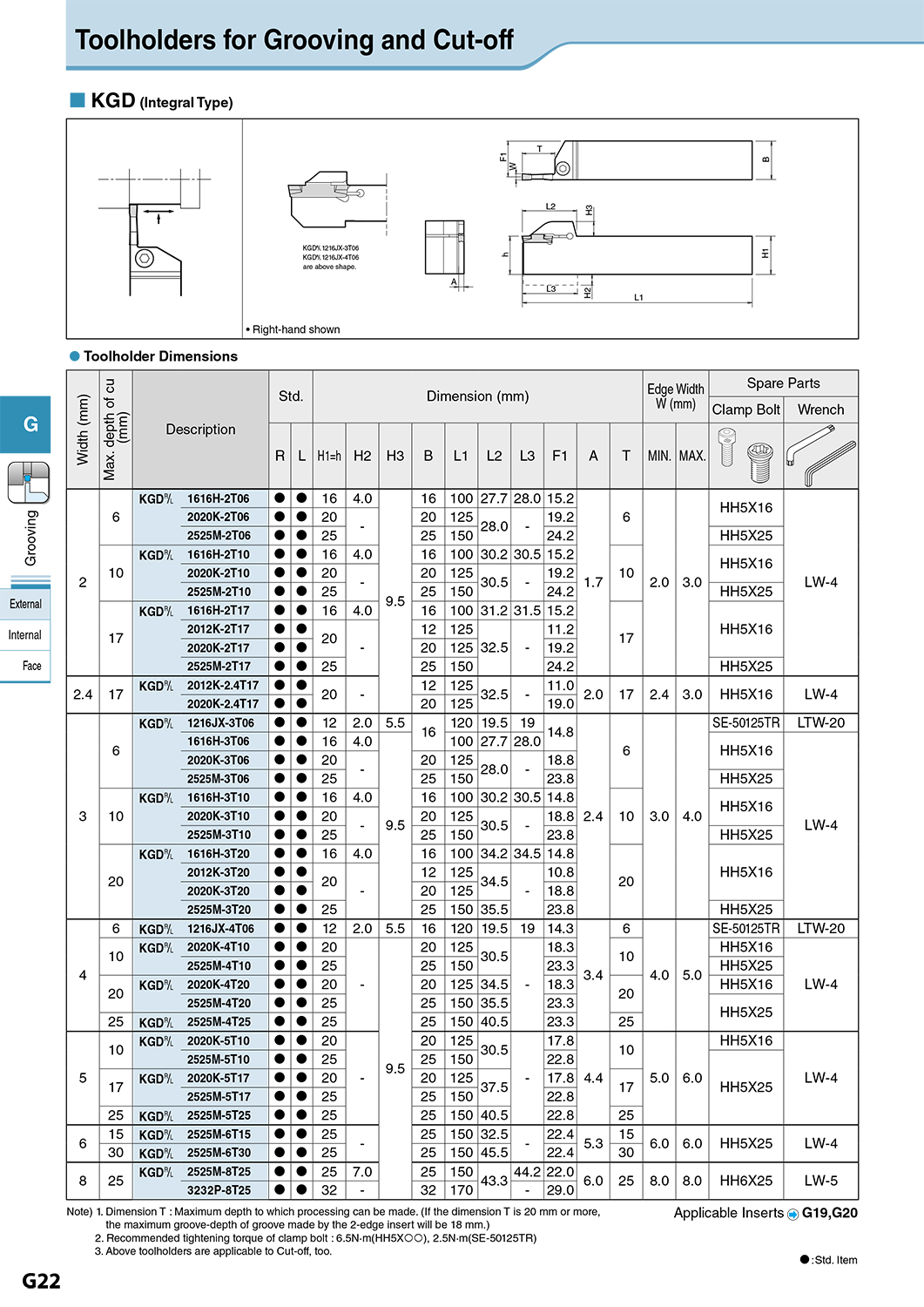The image size is (924, 1307).
Task: Click the 43.3 L2 value
Action: click(494, 1181)
